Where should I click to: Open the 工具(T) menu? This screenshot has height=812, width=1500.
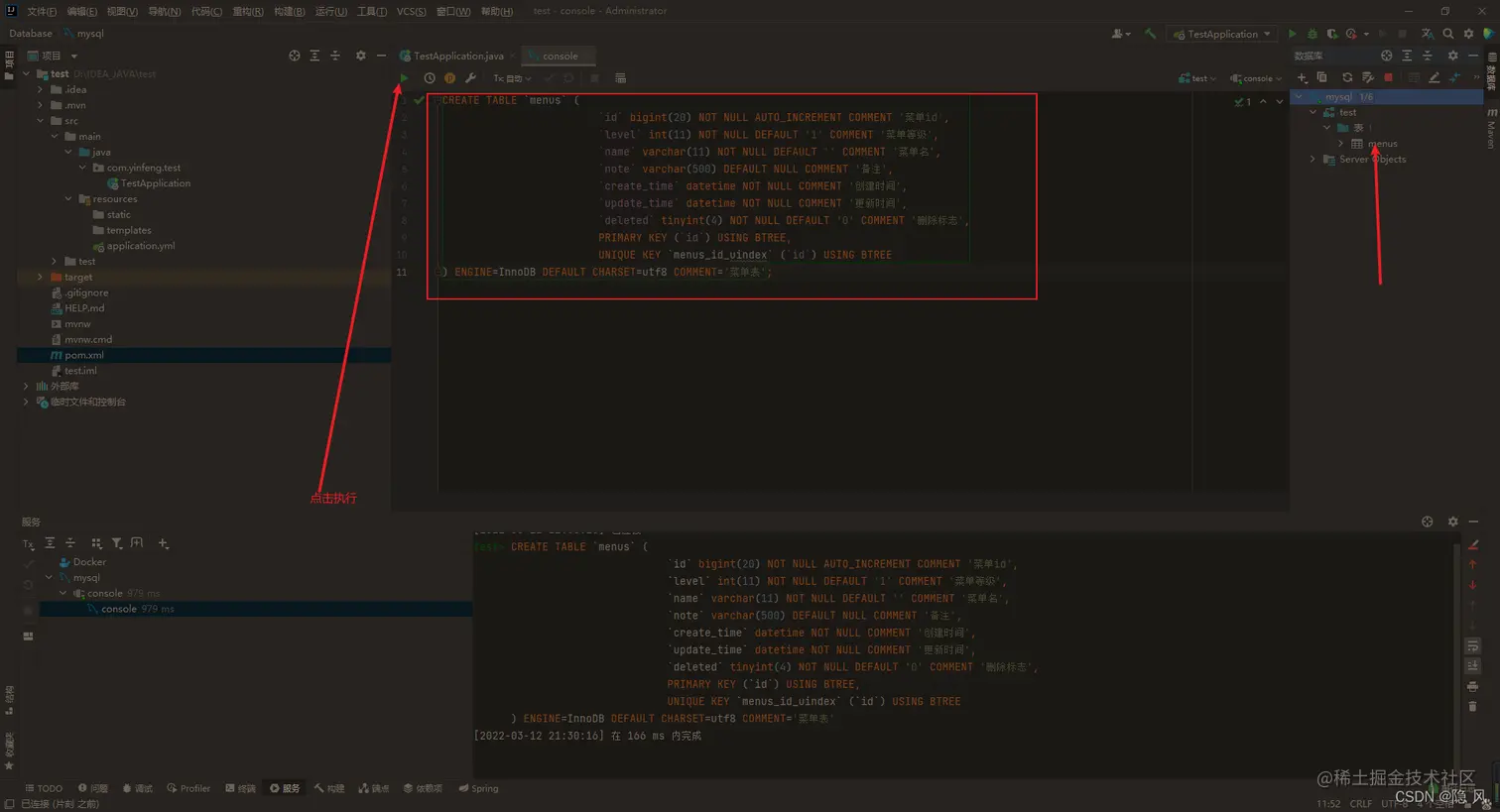click(x=371, y=11)
